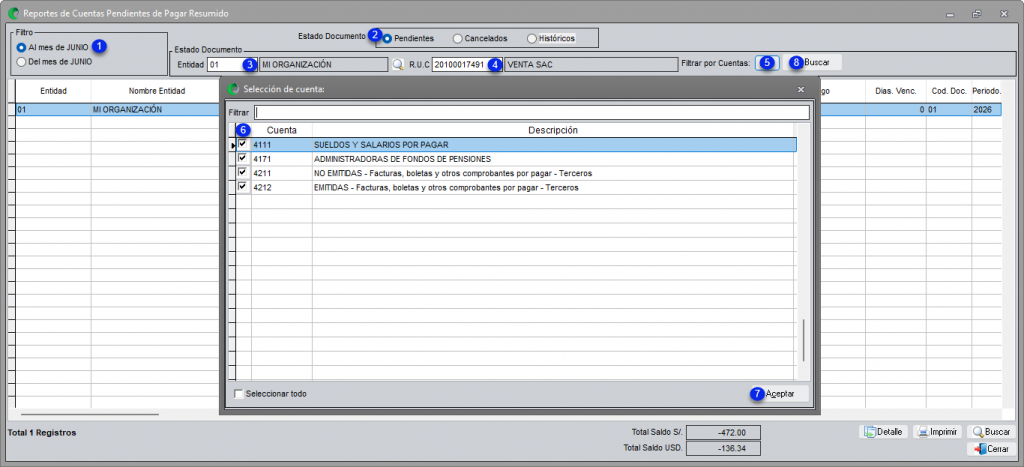The width and height of the screenshot is (1024, 467).
Task: Select 'SUELDOS Y SALARIOS POR PAGAR' description cell
Action: point(554,144)
